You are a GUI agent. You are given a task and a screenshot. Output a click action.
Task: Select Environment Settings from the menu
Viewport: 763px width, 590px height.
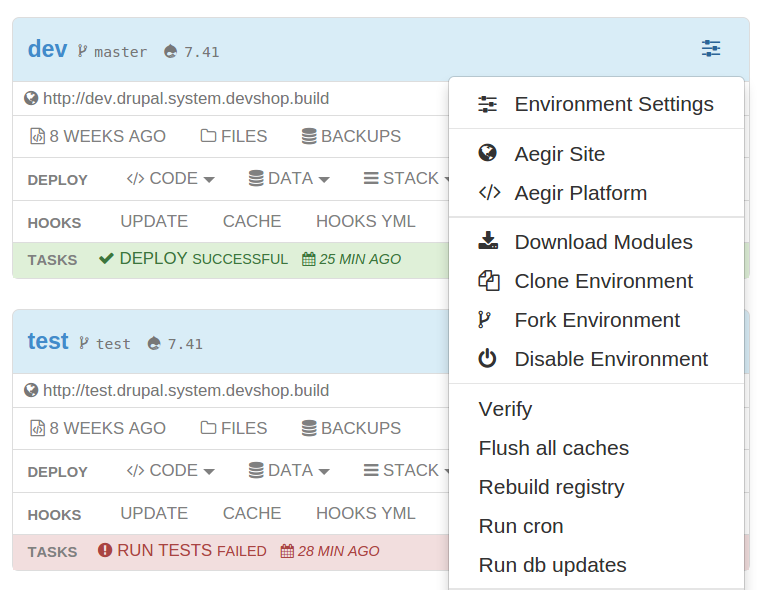point(596,104)
